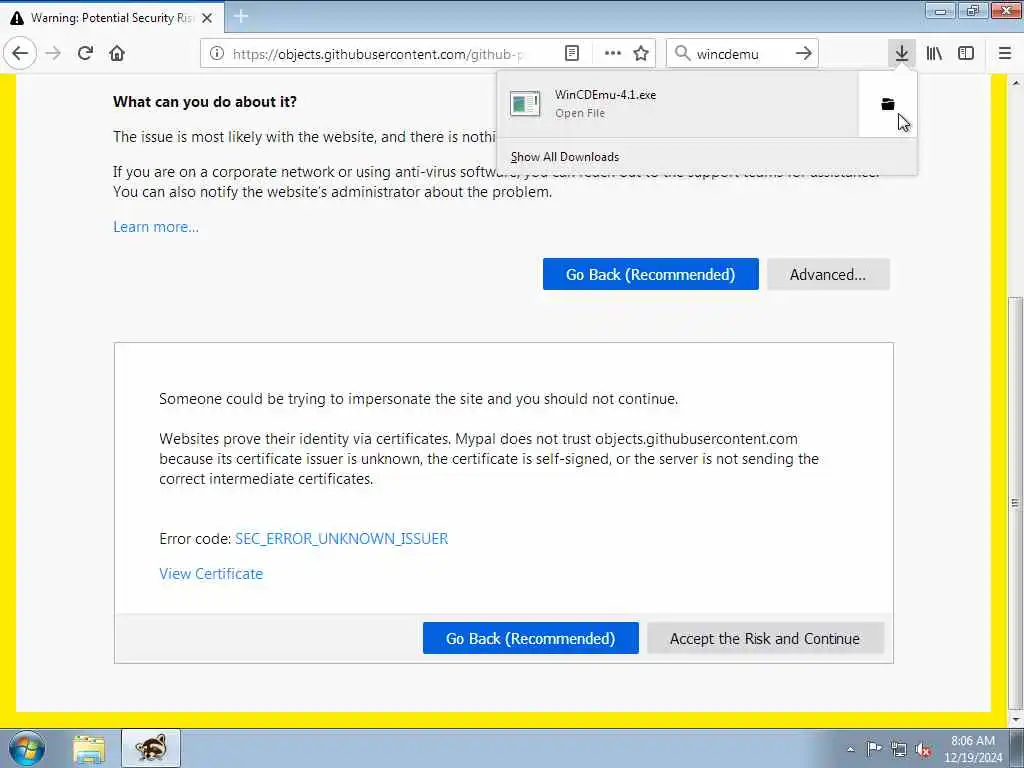The height and width of the screenshot is (768, 1024).
Task: Toggle the downloads panel arrow button
Action: [x=902, y=54]
